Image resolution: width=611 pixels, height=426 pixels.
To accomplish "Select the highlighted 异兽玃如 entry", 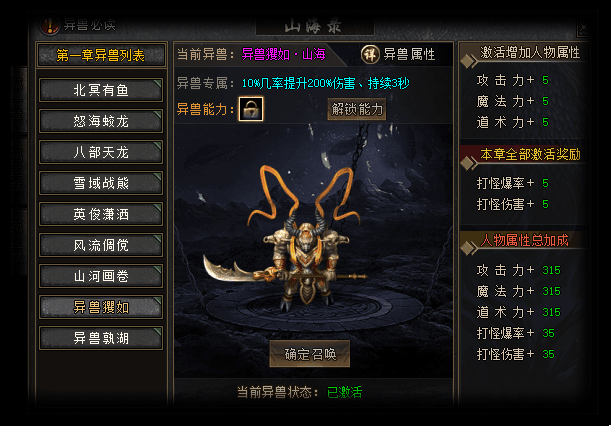I will click(x=101, y=307).
